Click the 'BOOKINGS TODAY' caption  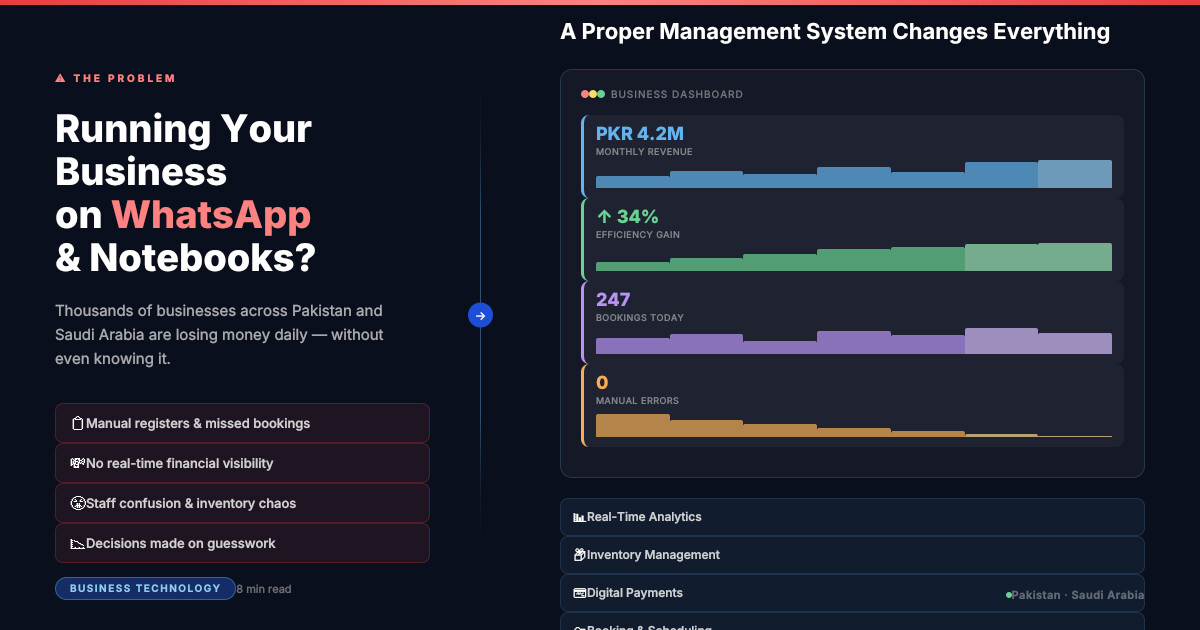640,318
